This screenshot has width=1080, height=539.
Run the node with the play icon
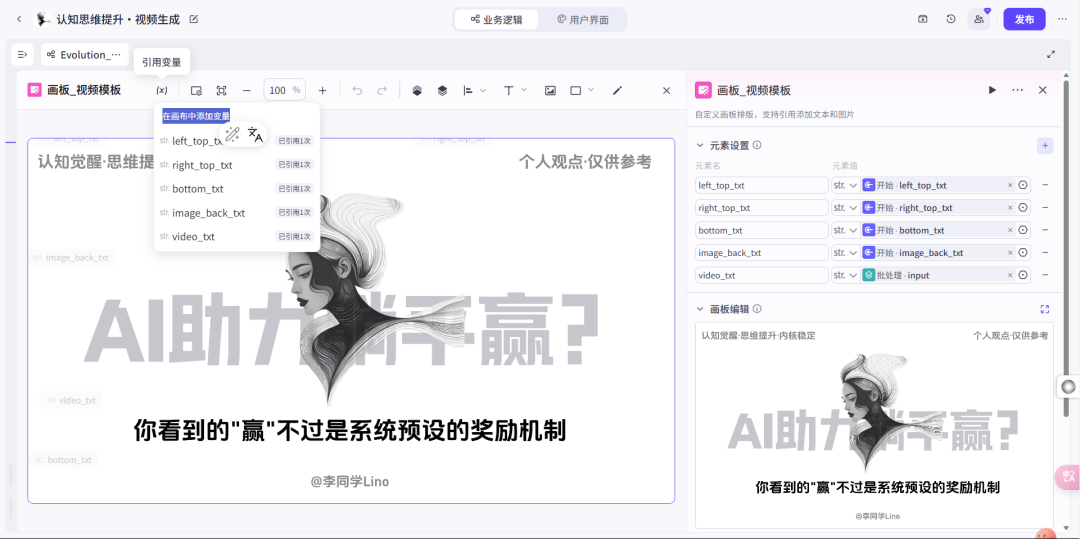(992, 90)
